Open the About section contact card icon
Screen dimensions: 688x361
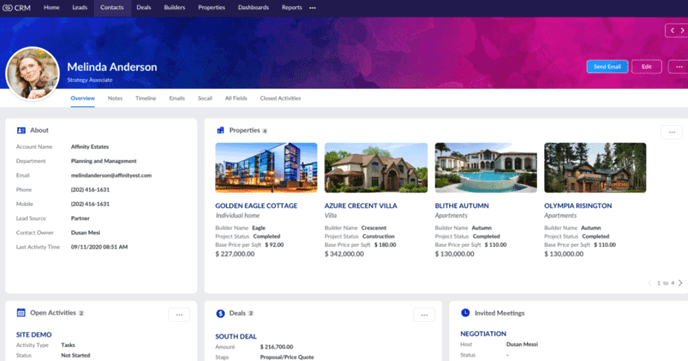21,130
